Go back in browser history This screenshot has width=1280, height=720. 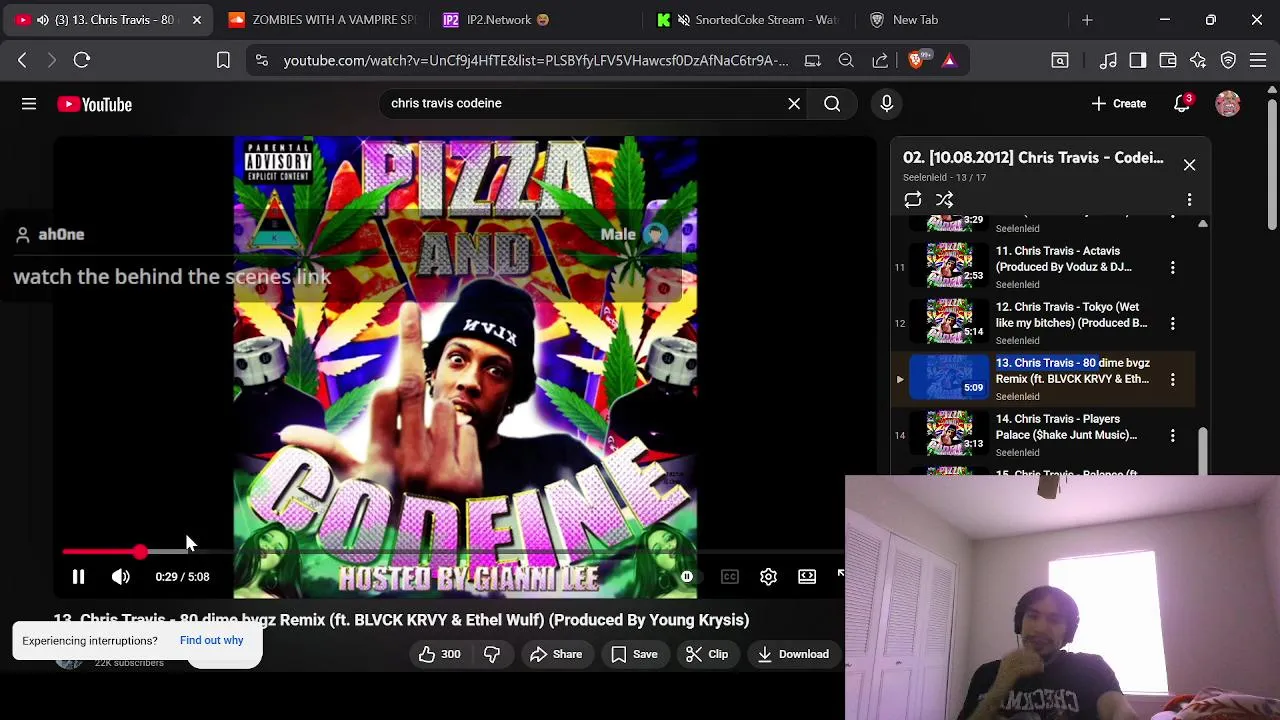(22, 61)
